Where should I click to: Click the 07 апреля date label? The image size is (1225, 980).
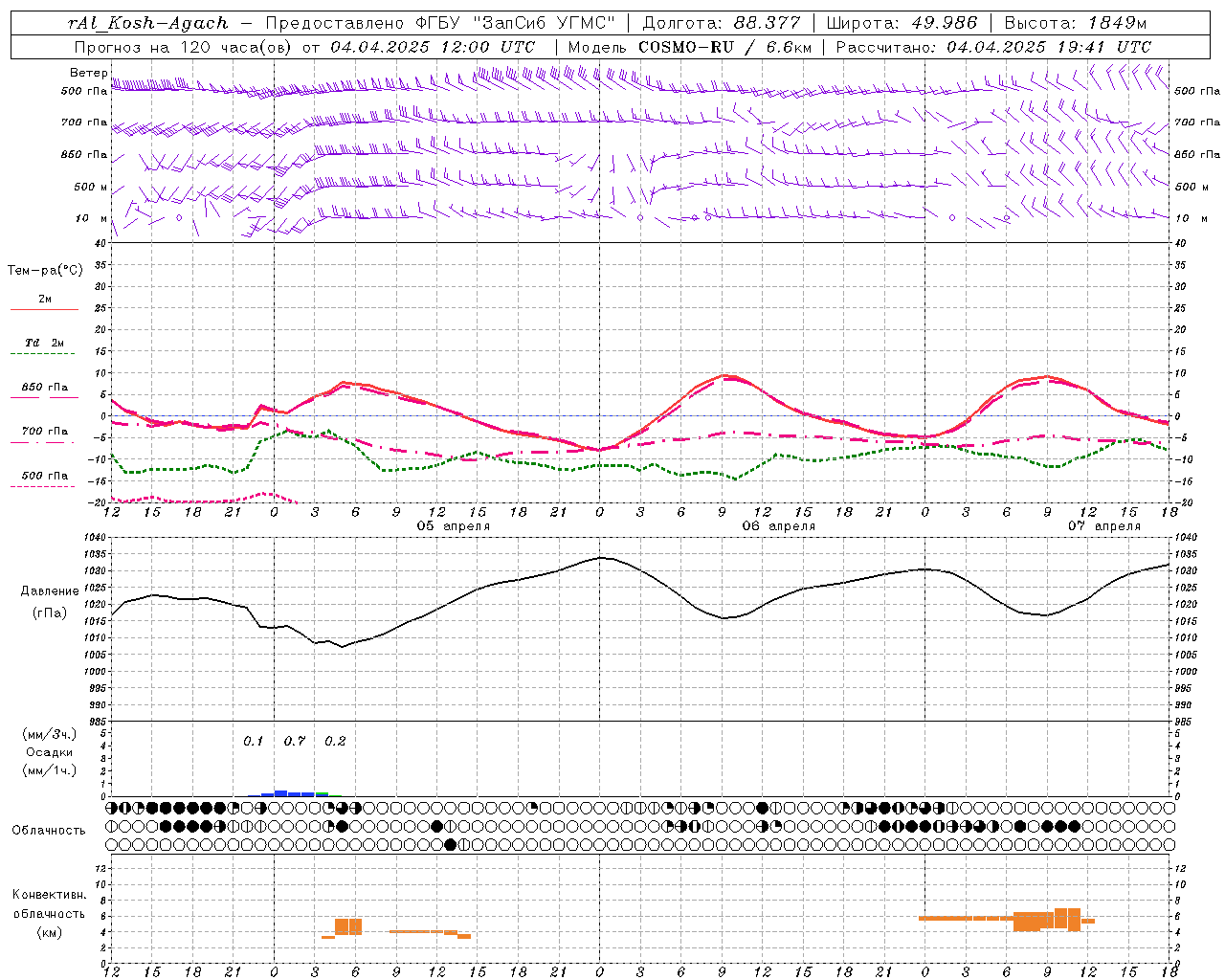[1104, 526]
